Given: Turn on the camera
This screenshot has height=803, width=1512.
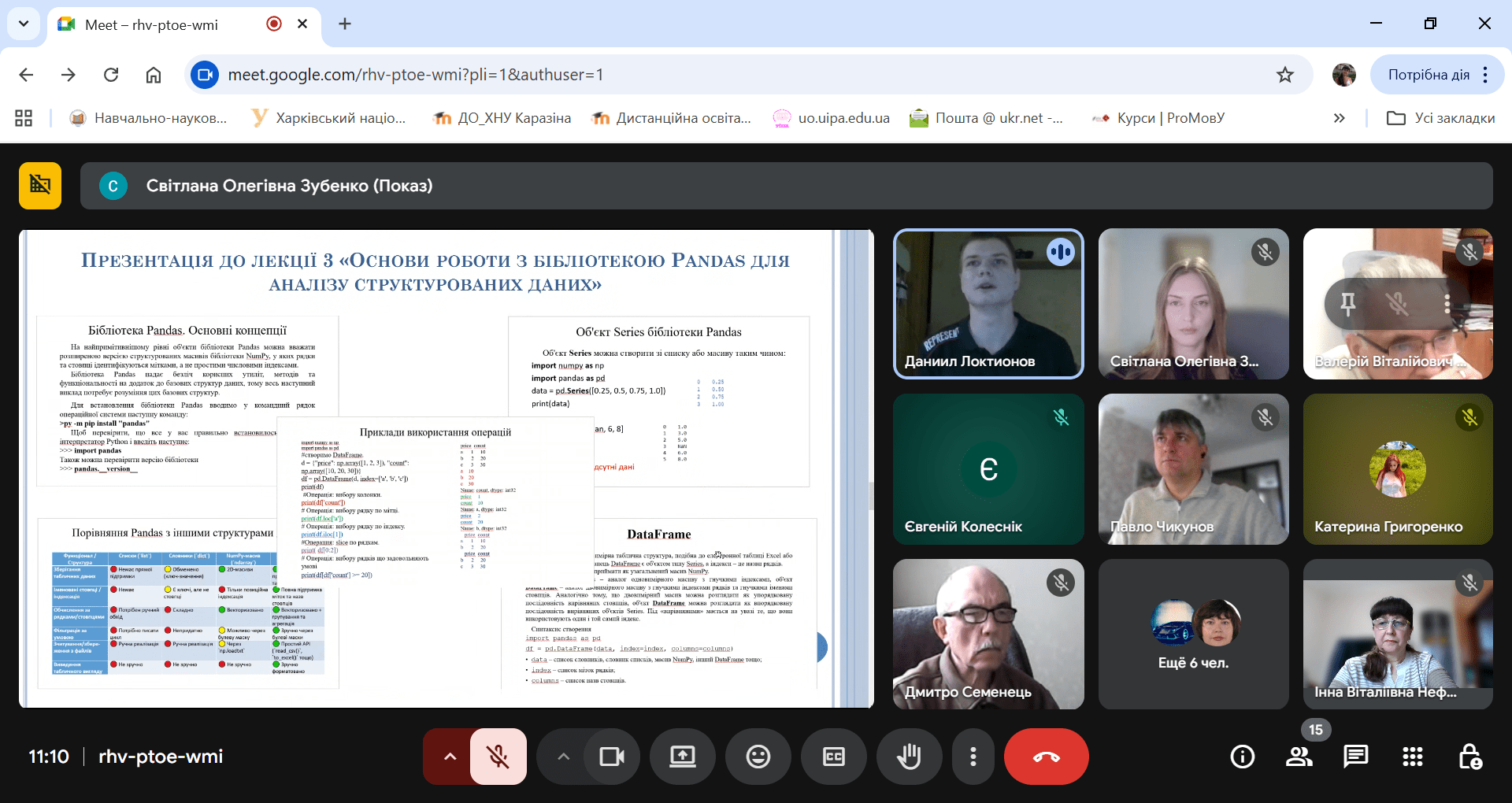Looking at the screenshot, I should 611,757.
